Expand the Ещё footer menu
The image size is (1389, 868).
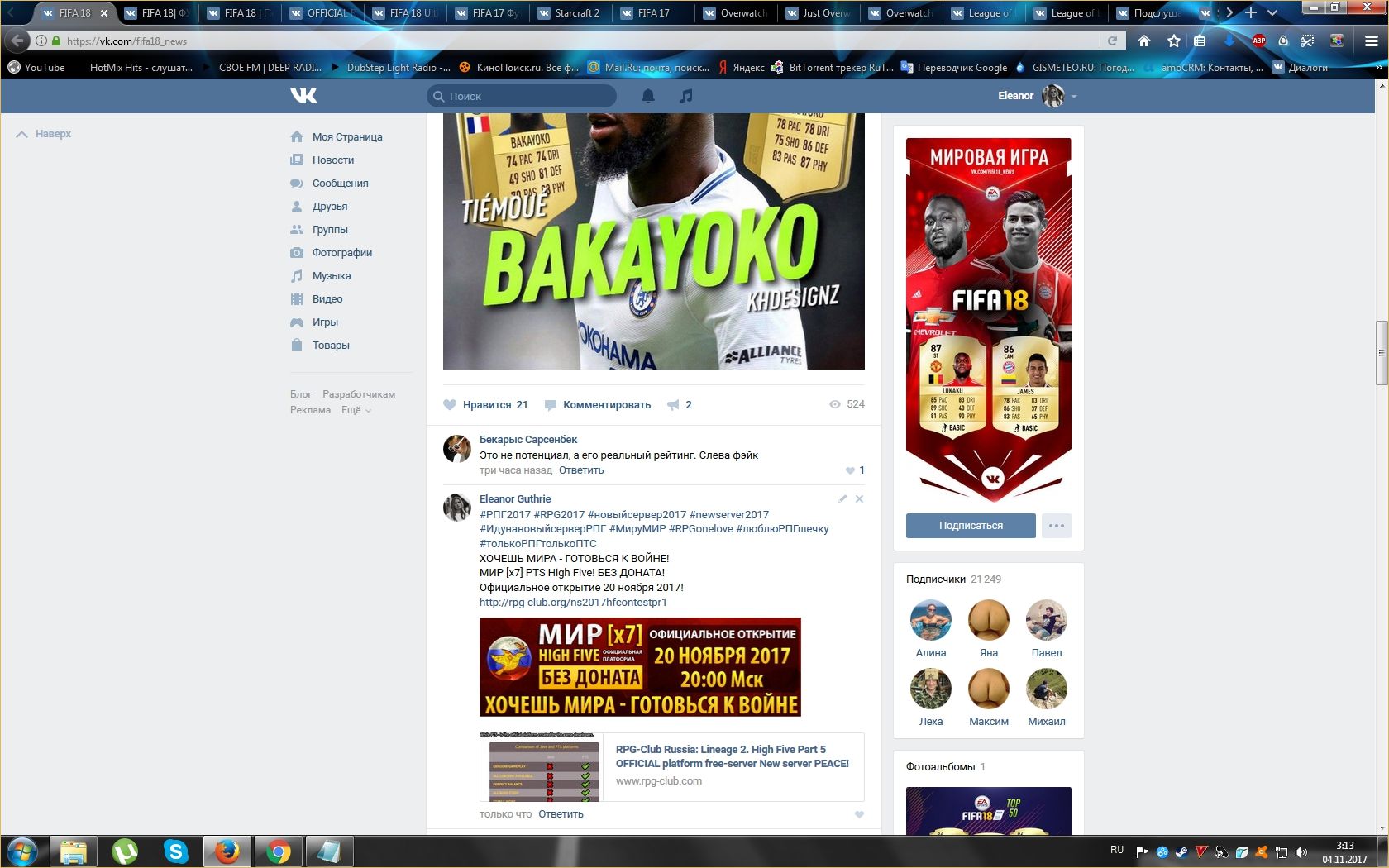tap(356, 410)
